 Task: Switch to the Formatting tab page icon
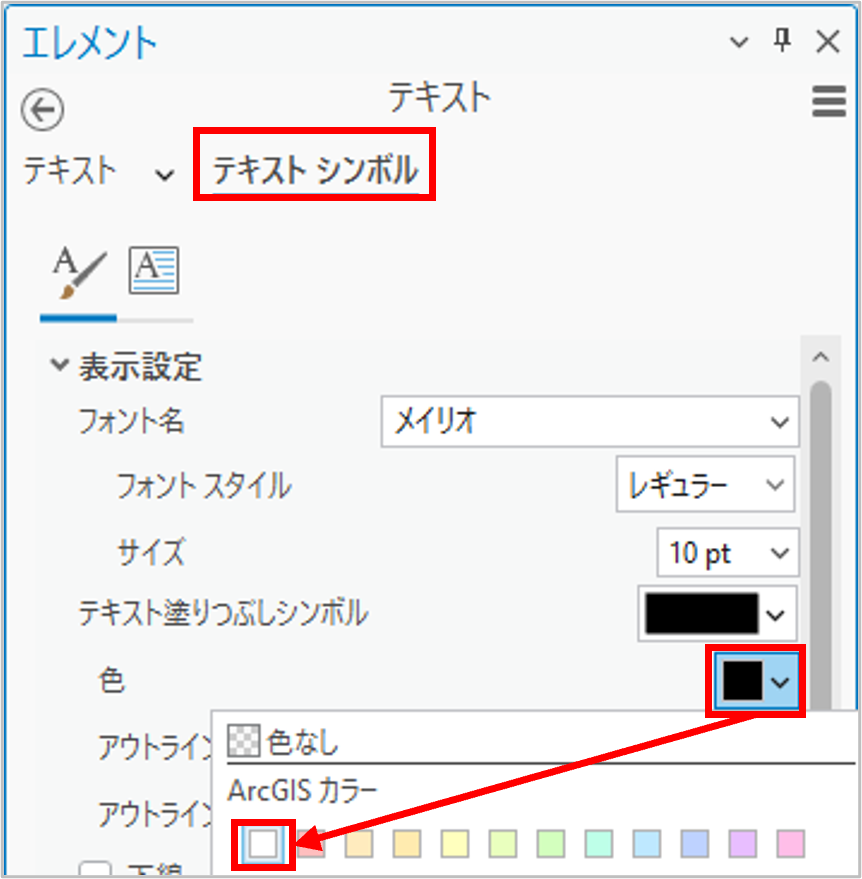(154, 271)
